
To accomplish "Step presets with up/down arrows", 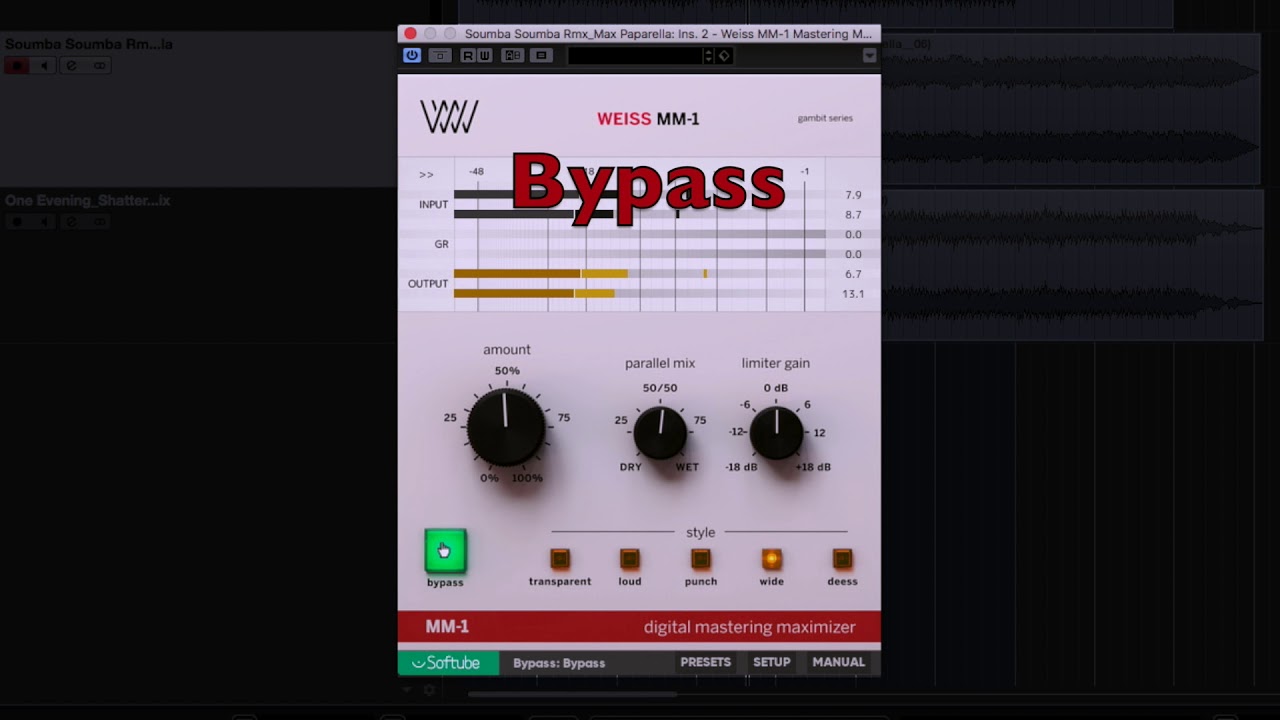I will [709, 56].
